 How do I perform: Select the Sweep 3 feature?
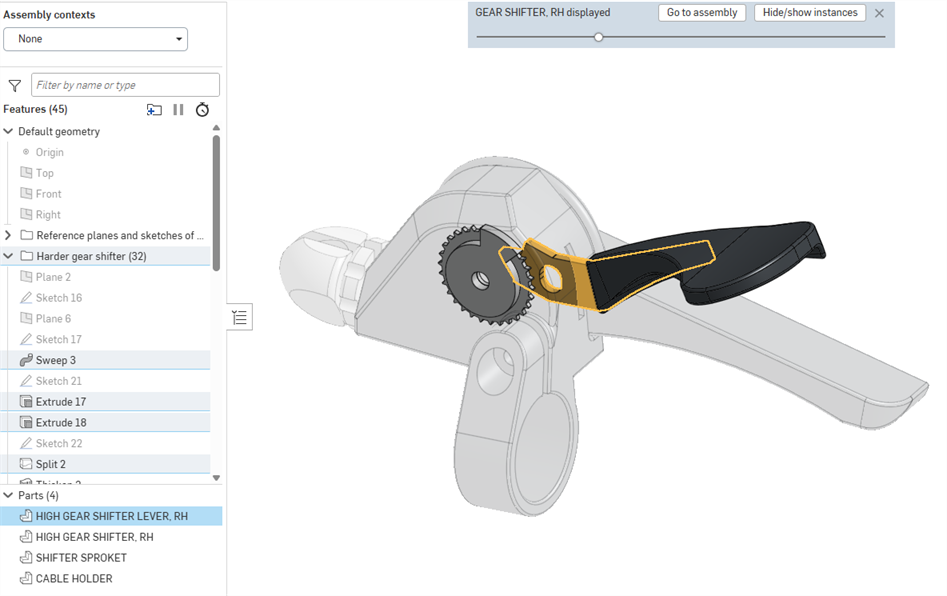pyautogui.click(x=55, y=360)
